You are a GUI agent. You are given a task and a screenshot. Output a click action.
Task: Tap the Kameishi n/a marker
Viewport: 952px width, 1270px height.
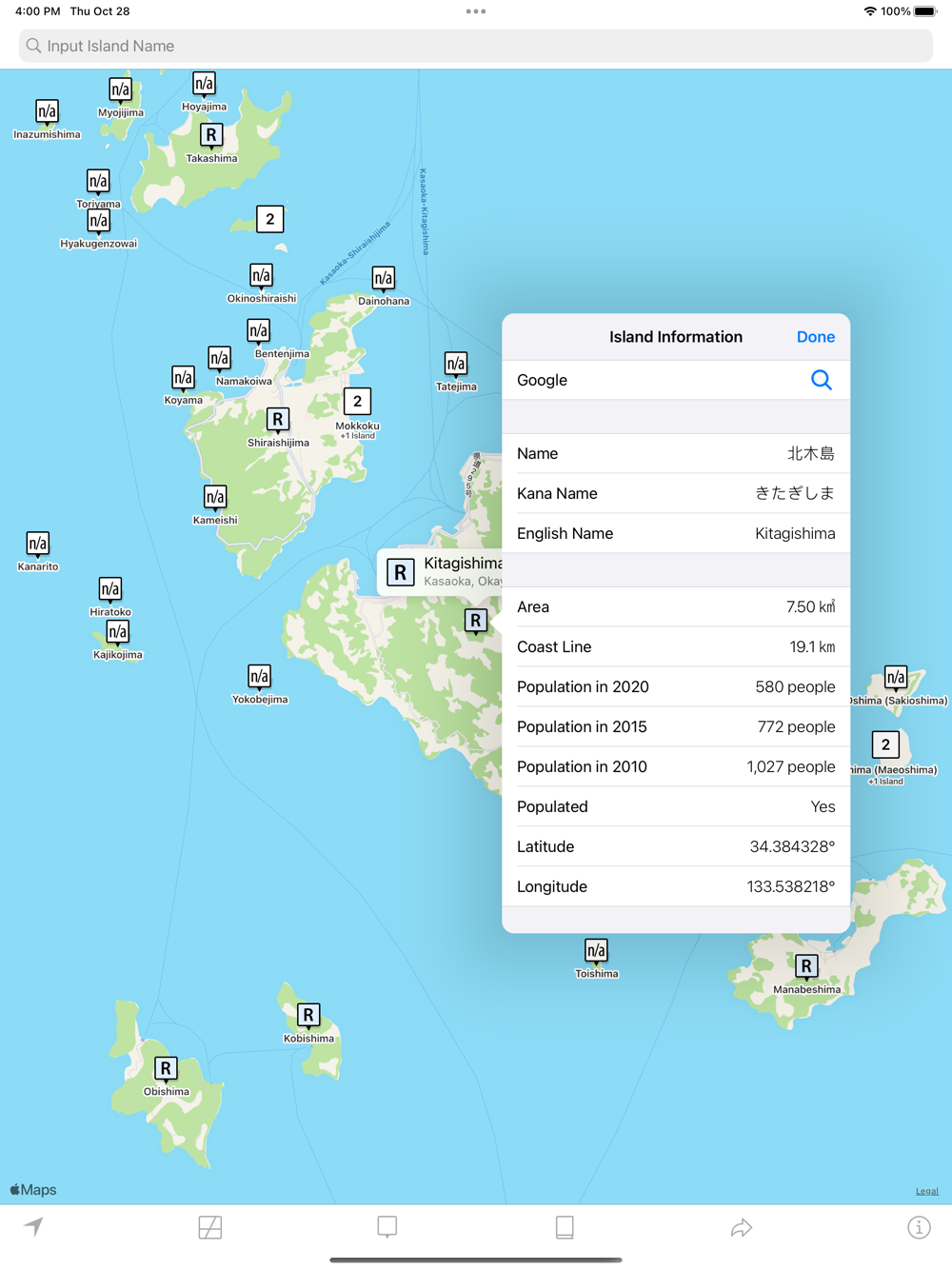(x=215, y=498)
